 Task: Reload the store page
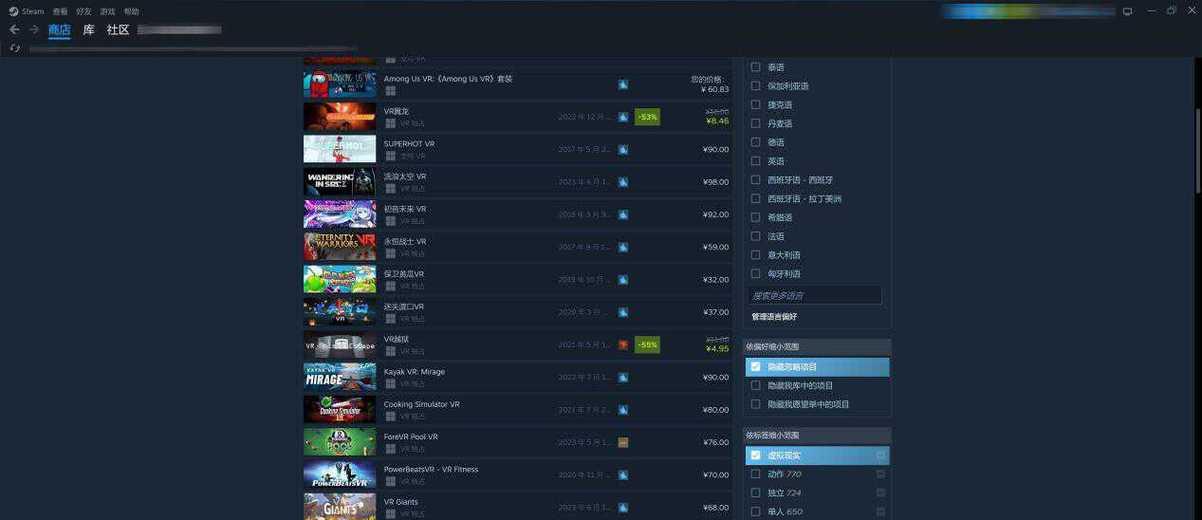14,48
